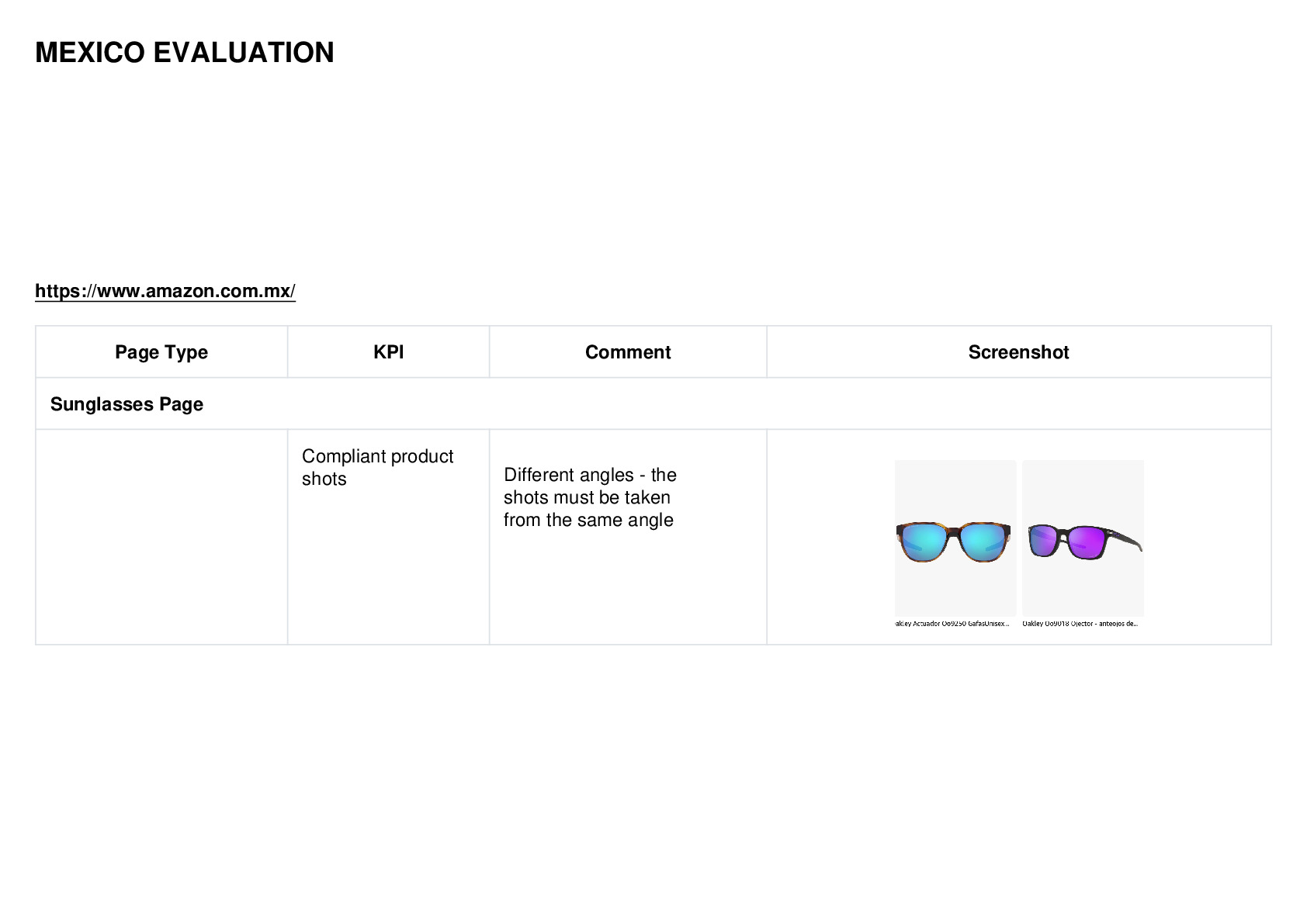Click the MEXICO EVALUATION heading

(185, 53)
